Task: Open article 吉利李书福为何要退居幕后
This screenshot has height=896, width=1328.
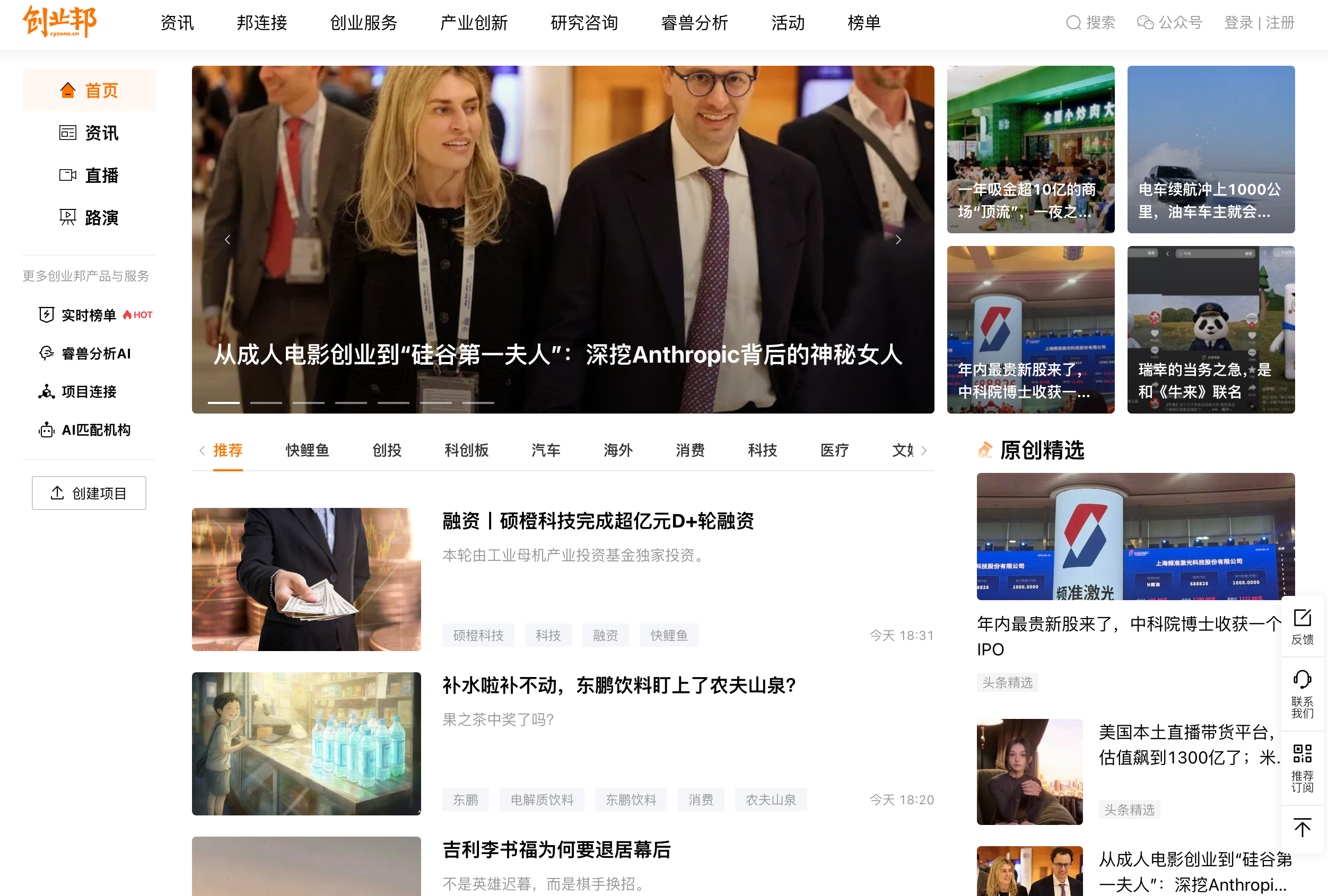Action: (556, 849)
